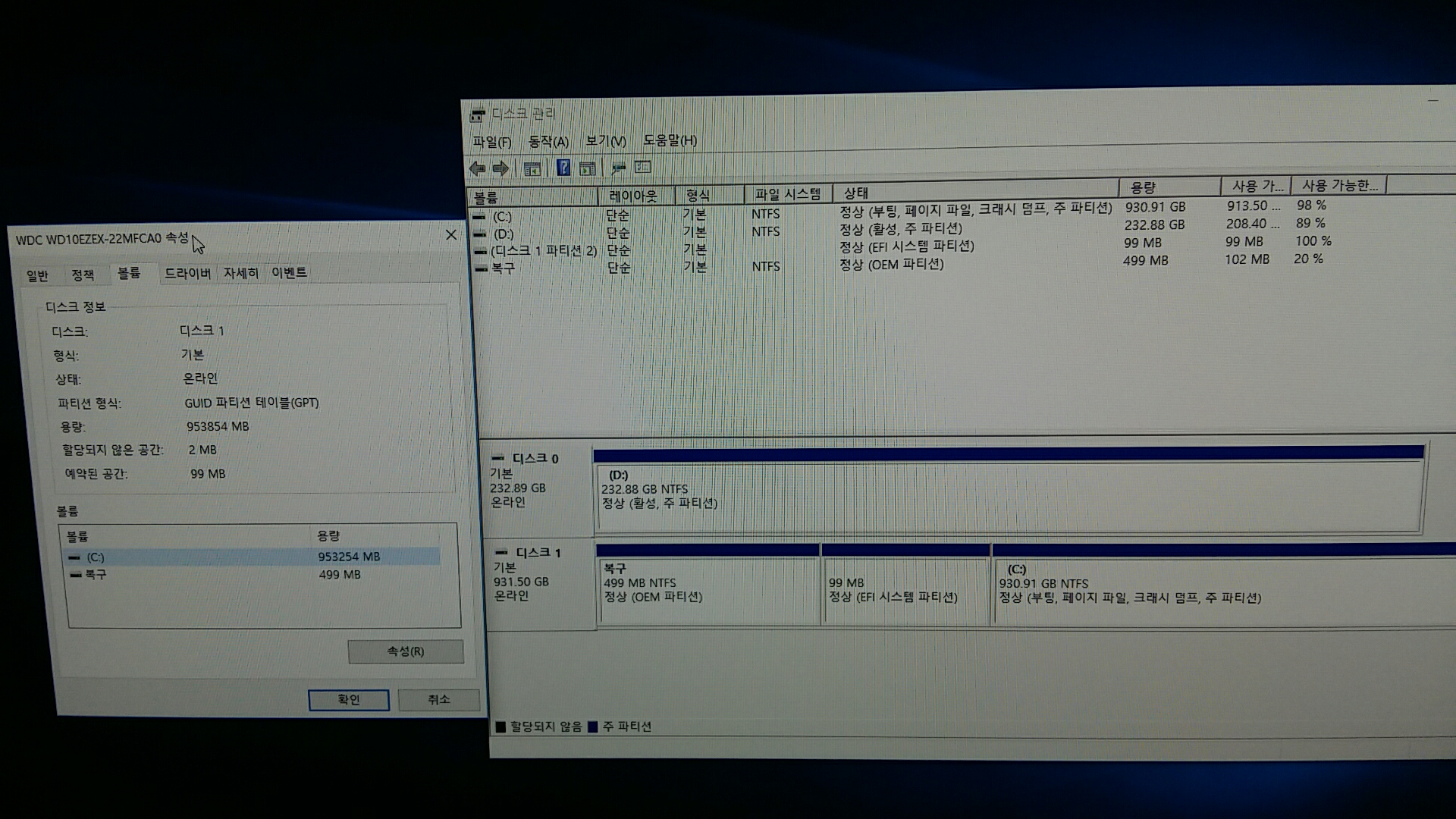1456x819 pixels.
Task: Select drive icon of 디스크 1 파티션 2 row
Action: tap(481, 252)
